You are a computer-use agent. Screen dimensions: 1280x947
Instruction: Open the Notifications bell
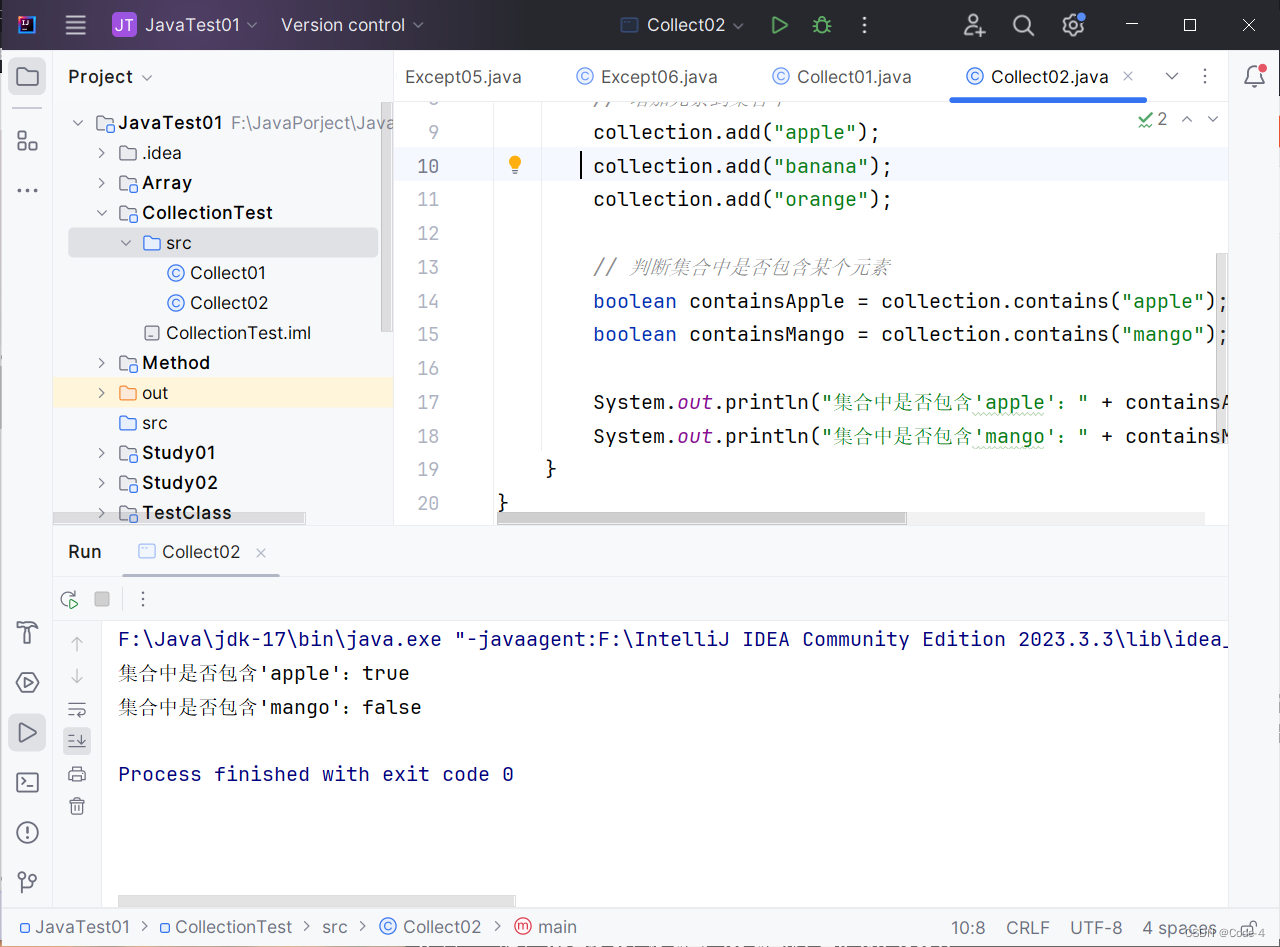pyautogui.click(x=1254, y=77)
